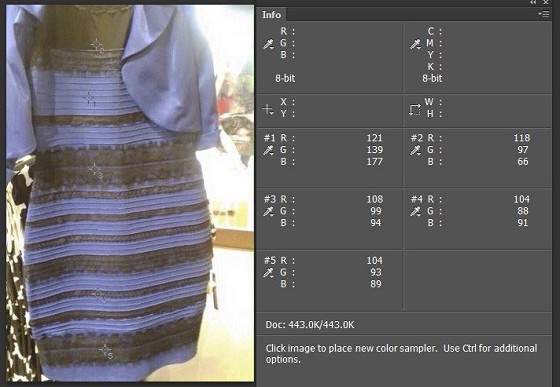
Task: Select the Info panel tab
Action: (x=271, y=15)
